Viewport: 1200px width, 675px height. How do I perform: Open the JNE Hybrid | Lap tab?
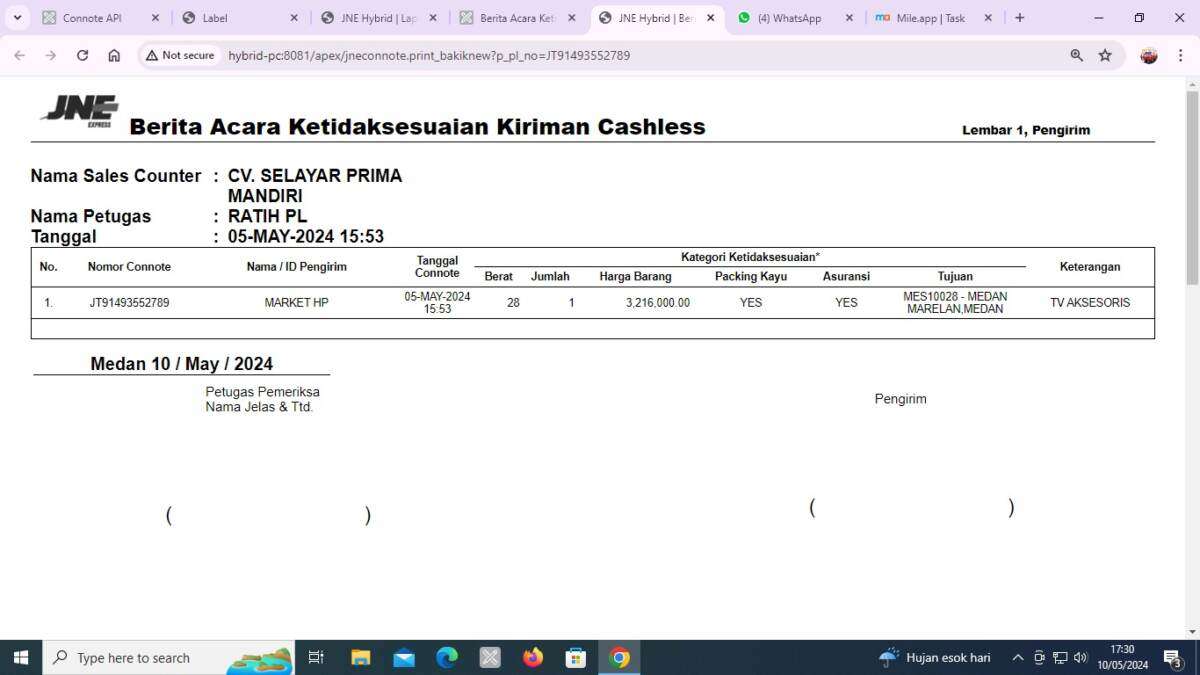click(379, 18)
